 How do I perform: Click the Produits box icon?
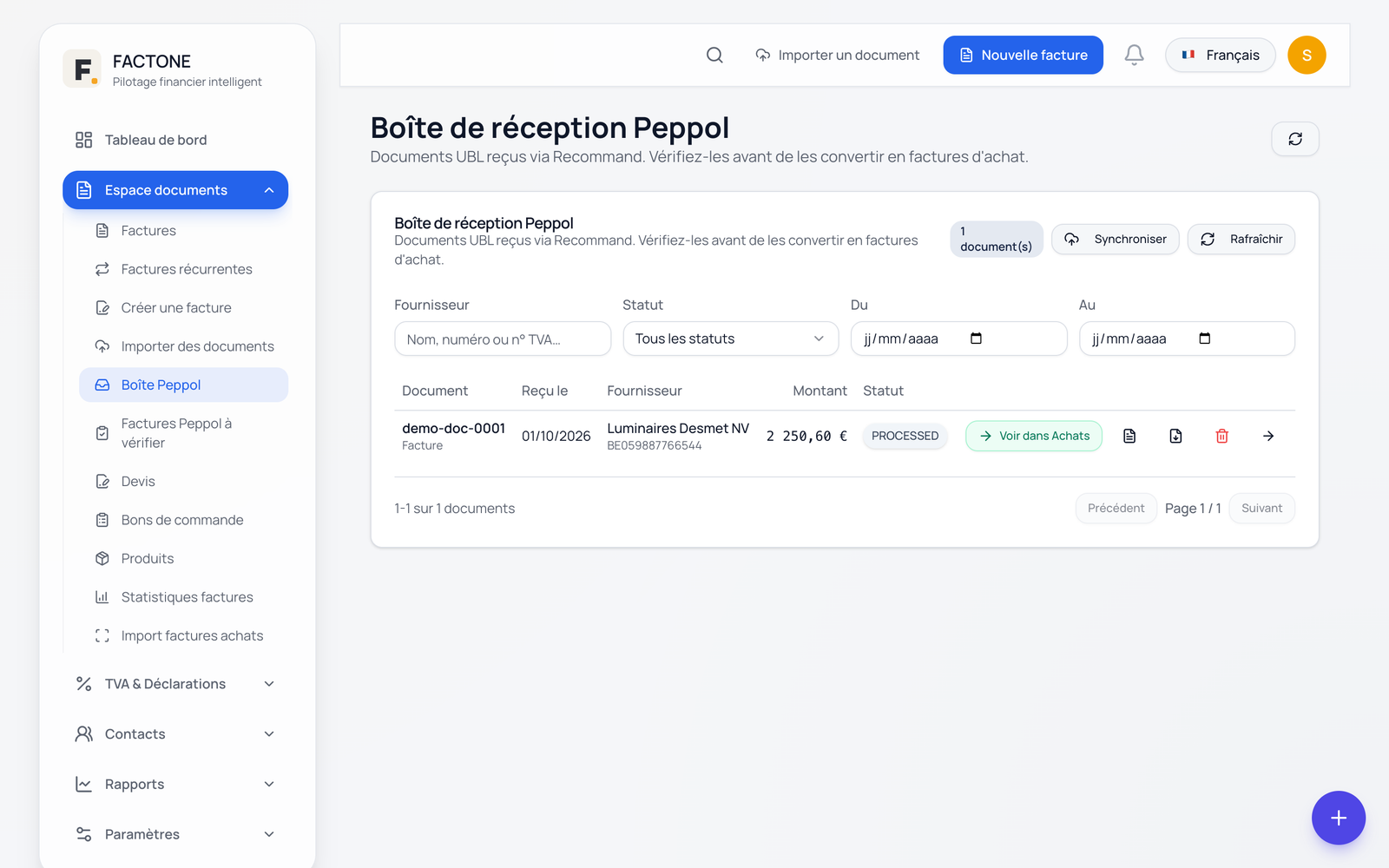102,558
